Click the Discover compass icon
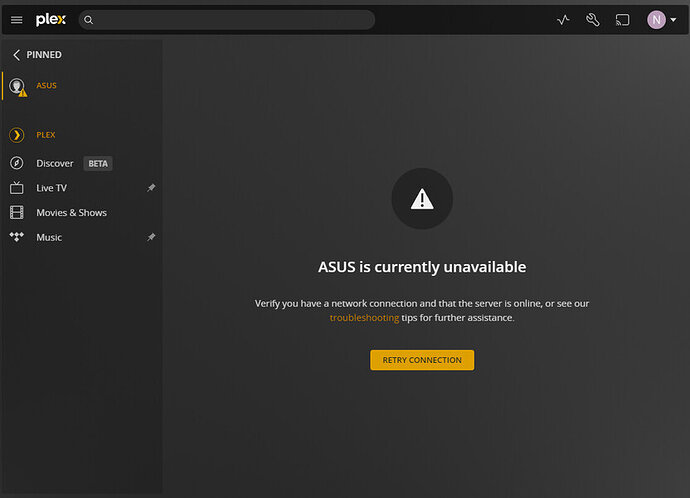Viewport: 690px width, 498px height. coord(17,163)
